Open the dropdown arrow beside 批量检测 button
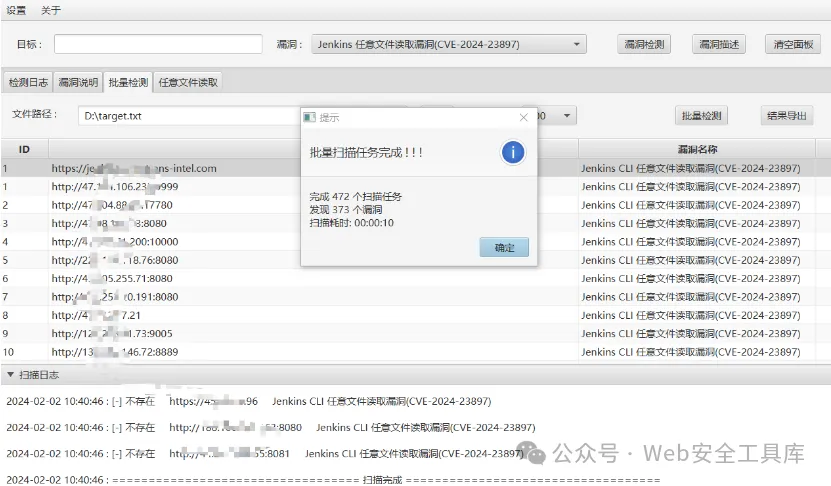 click(x=567, y=116)
